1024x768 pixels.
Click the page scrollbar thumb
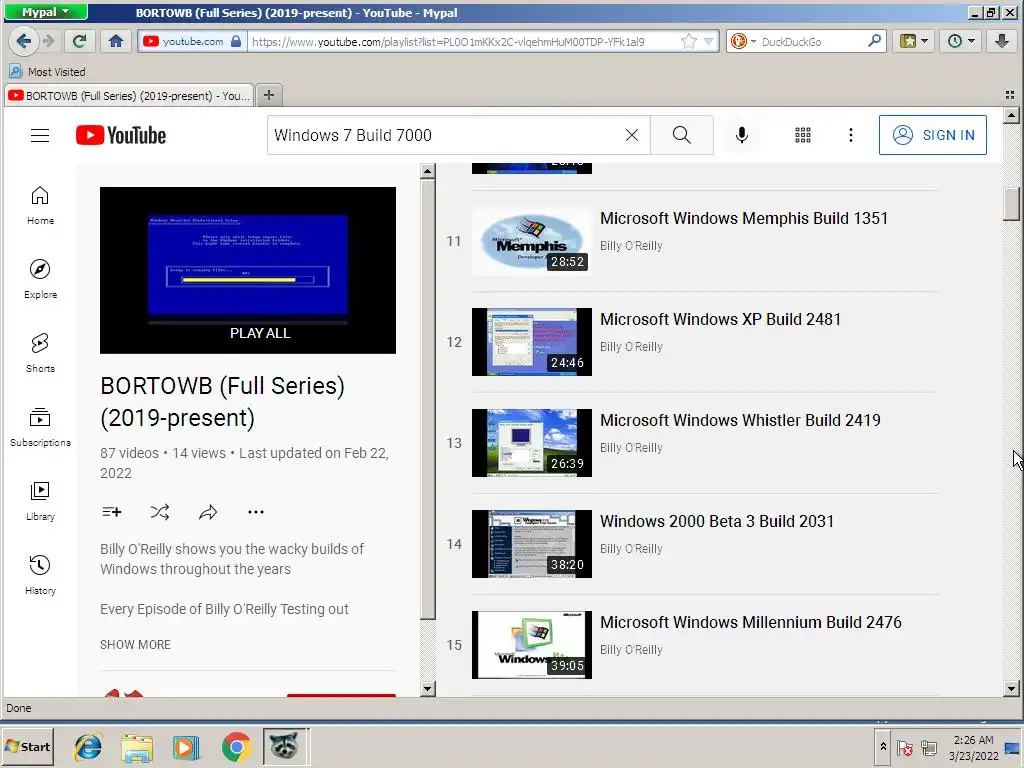1011,204
